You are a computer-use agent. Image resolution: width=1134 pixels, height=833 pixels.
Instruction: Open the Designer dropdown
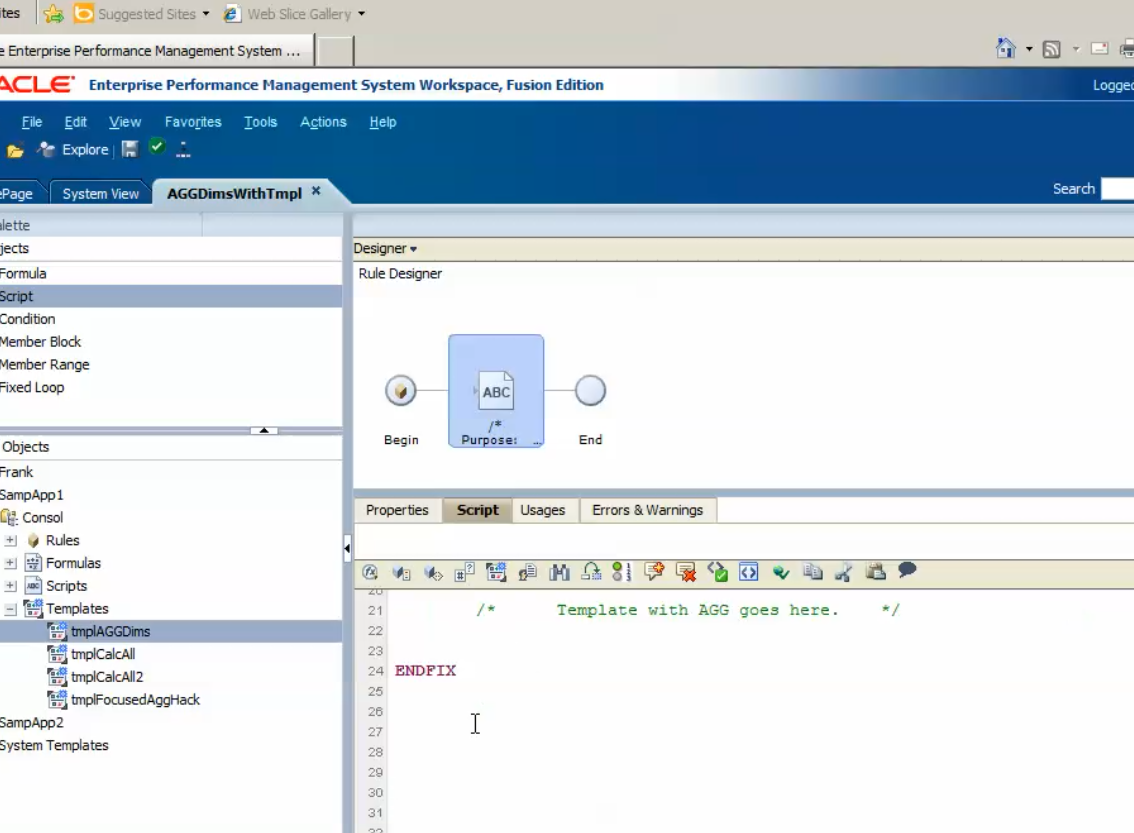[x=385, y=248]
